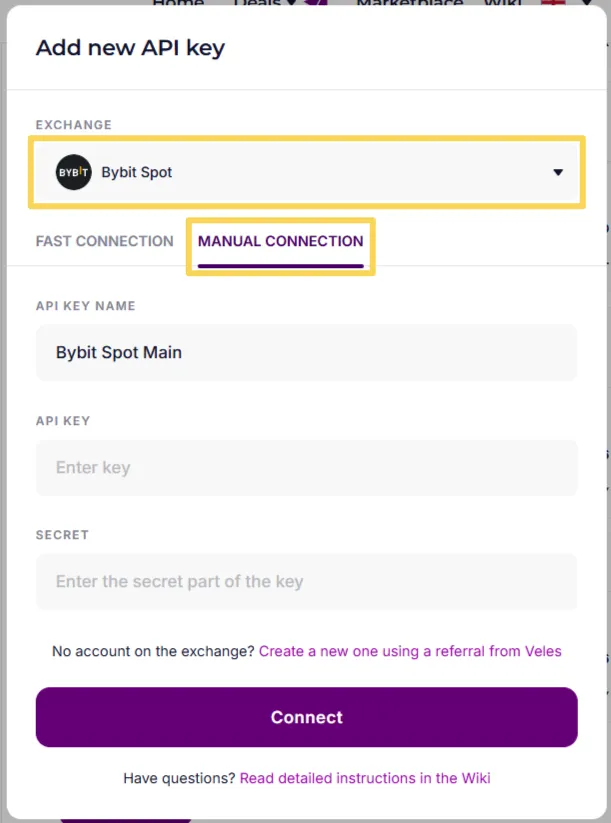Click the Secret key input field
The width and height of the screenshot is (611, 823).
coord(305,581)
